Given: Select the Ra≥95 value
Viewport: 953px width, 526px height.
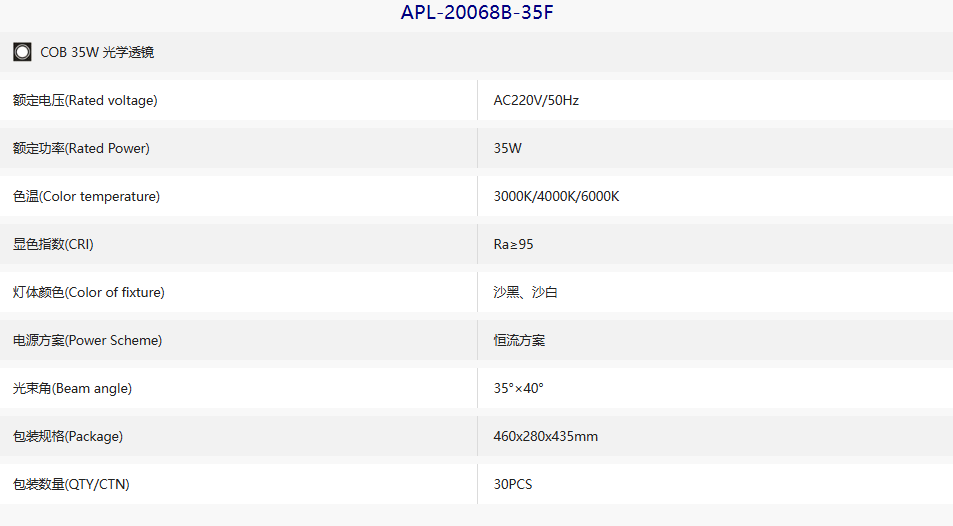Looking at the screenshot, I should [514, 244].
